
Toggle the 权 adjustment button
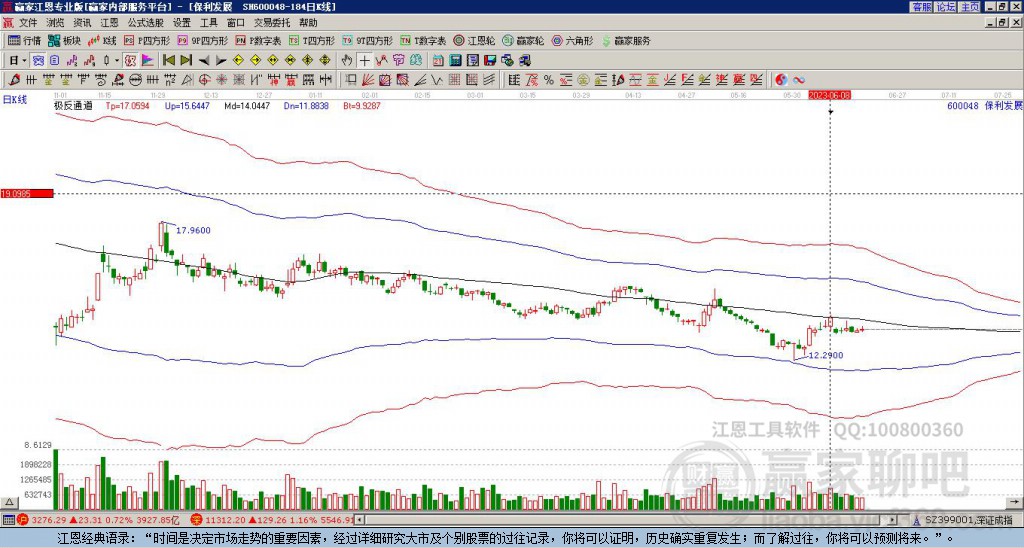(x=130, y=61)
